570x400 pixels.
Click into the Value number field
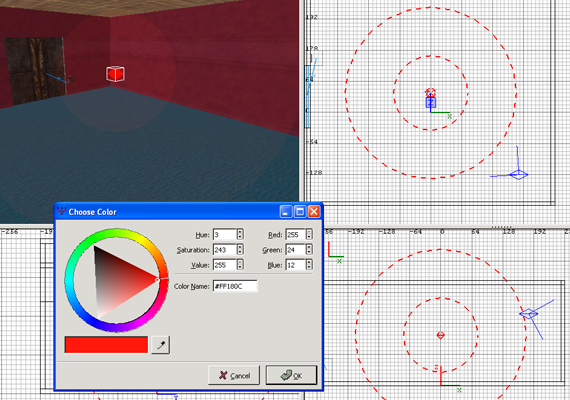click(x=225, y=265)
